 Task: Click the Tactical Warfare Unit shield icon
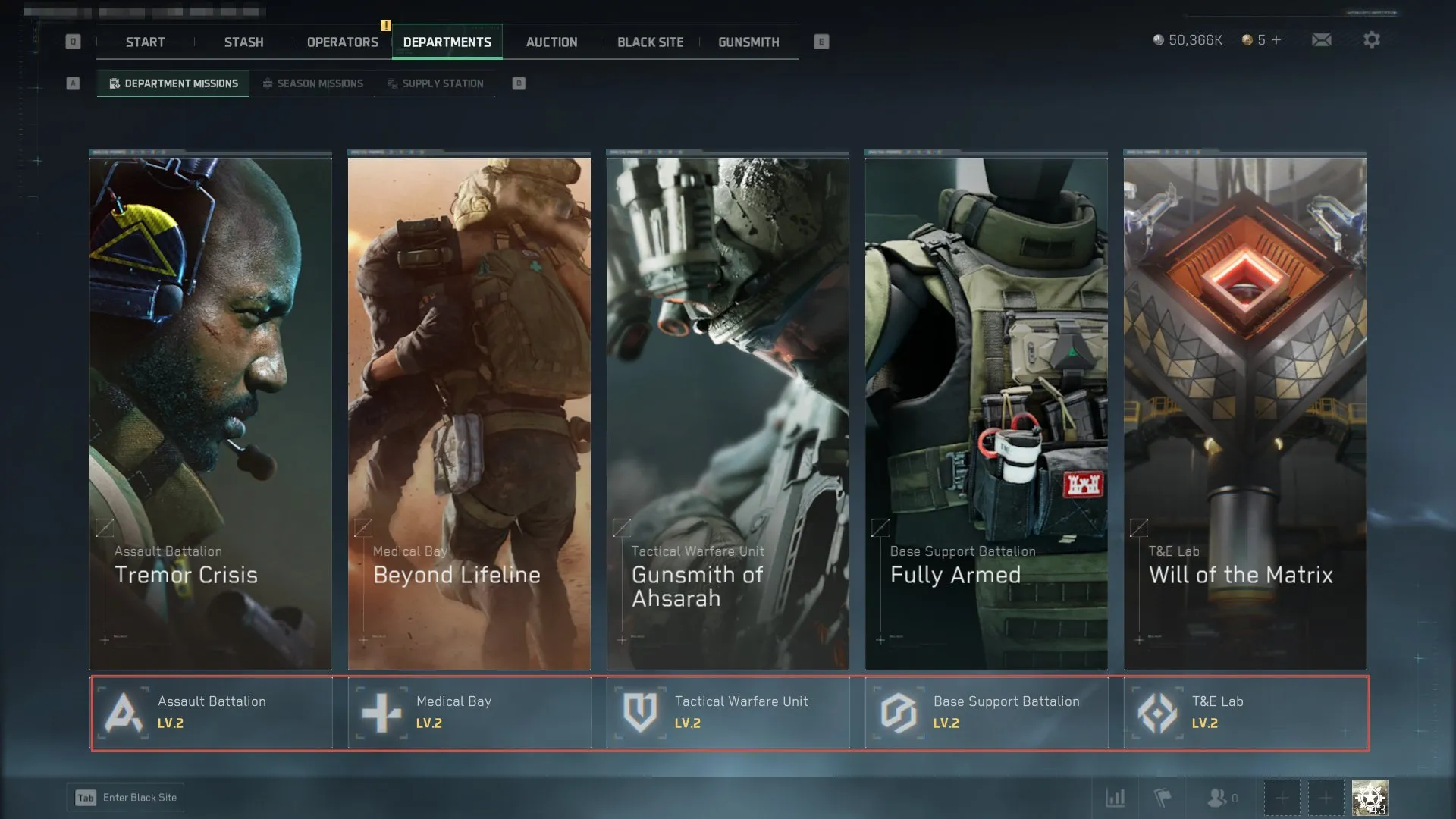640,713
